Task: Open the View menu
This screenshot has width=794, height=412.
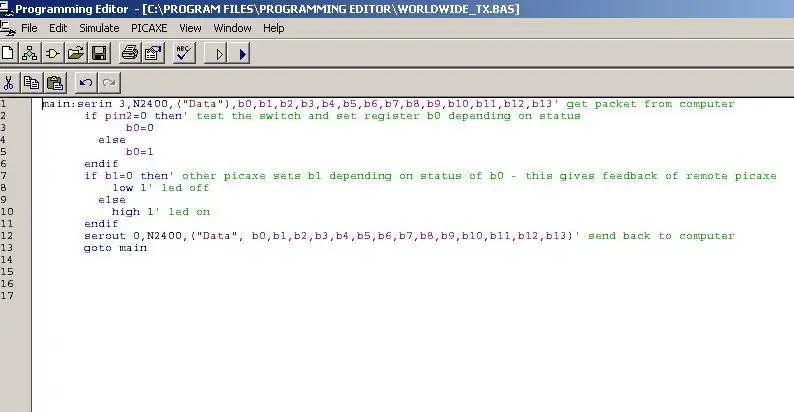Action: pos(190,28)
